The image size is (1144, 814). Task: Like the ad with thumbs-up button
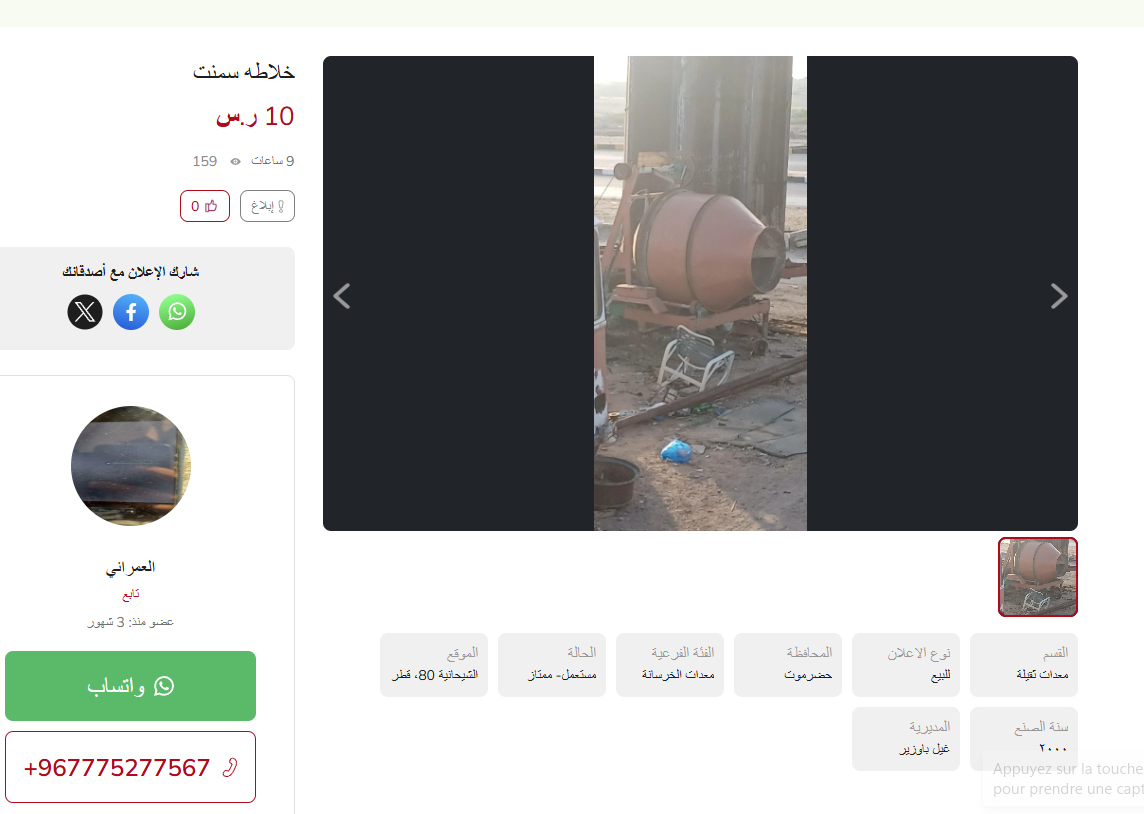tap(205, 206)
